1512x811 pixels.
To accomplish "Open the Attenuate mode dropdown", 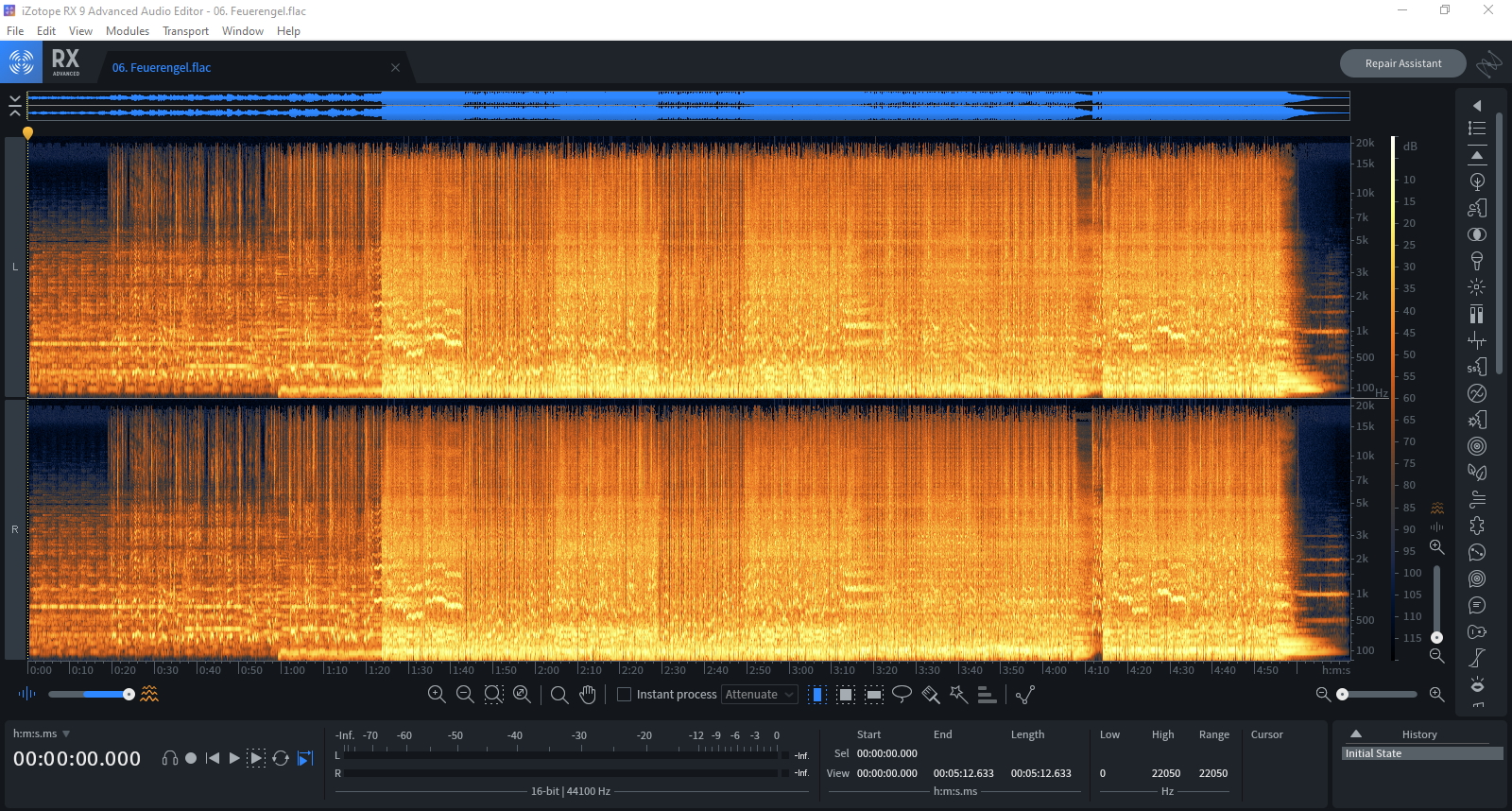I will (760, 695).
